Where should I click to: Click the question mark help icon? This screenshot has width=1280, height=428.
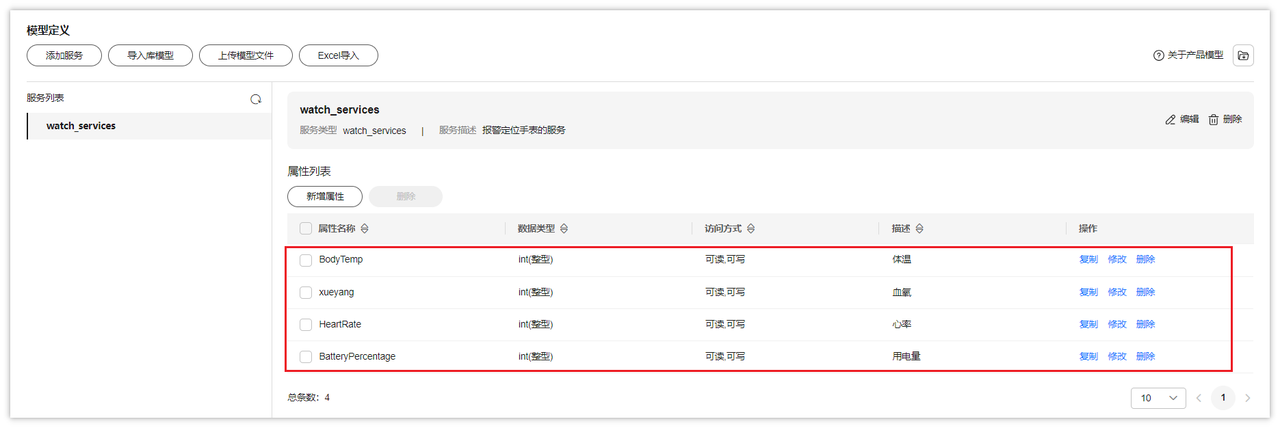pyautogui.click(x=1159, y=56)
